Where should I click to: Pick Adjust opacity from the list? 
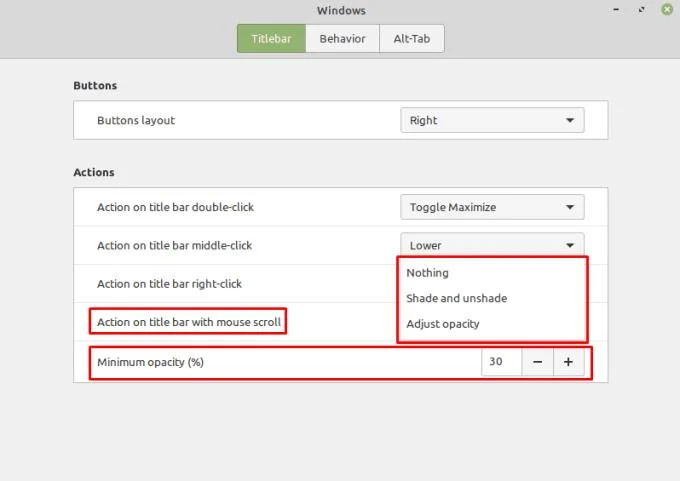(492, 324)
